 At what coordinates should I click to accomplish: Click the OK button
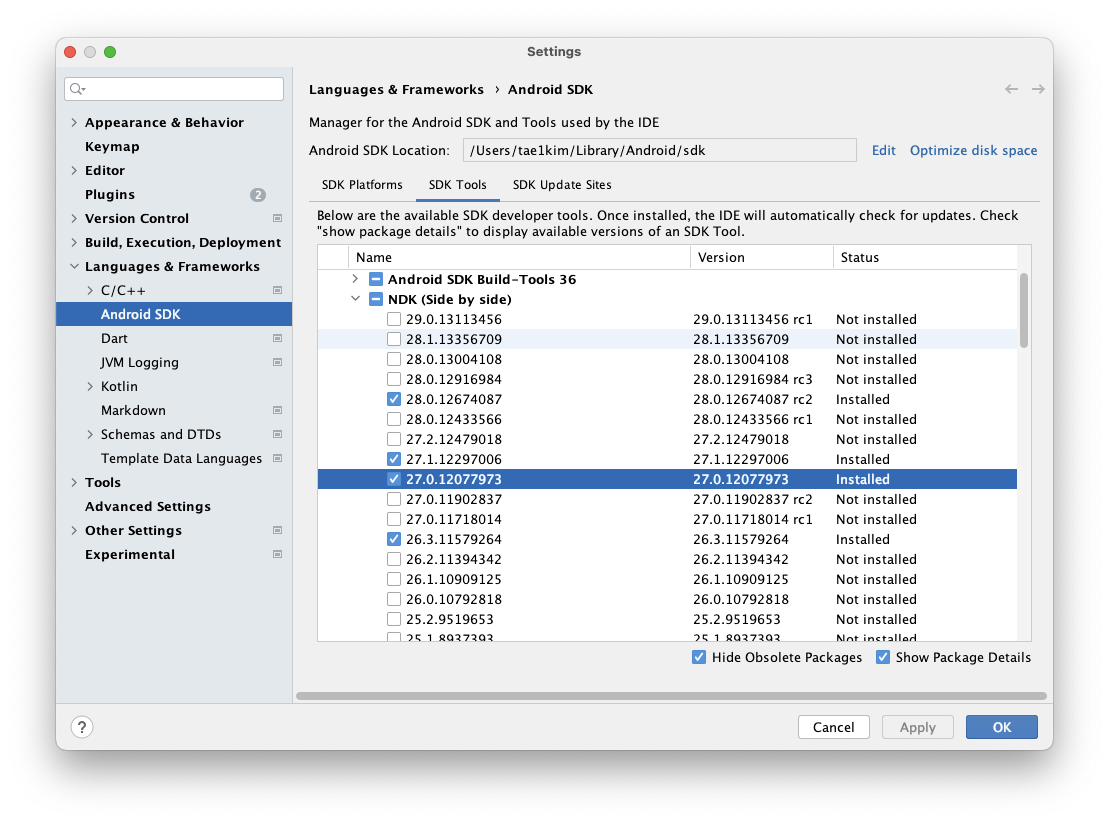(x=1001, y=727)
